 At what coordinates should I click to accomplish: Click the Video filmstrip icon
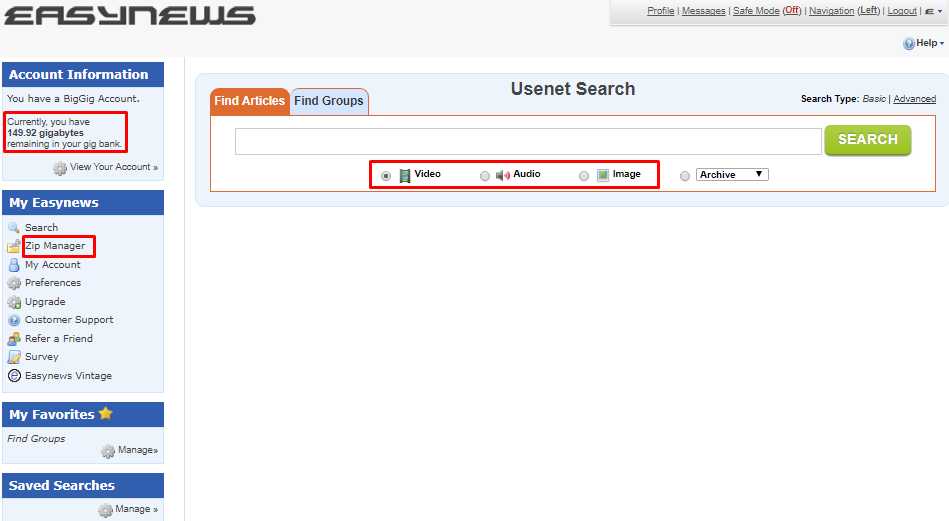405,176
